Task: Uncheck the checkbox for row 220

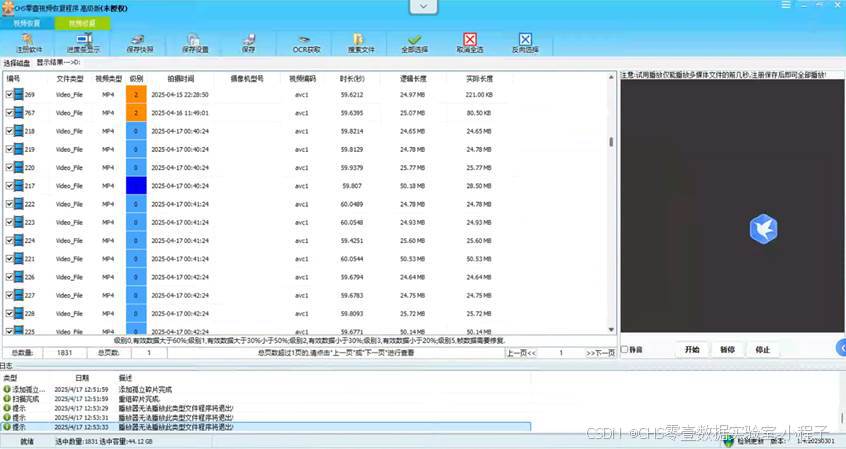Action: pyautogui.click(x=9, y=167)
